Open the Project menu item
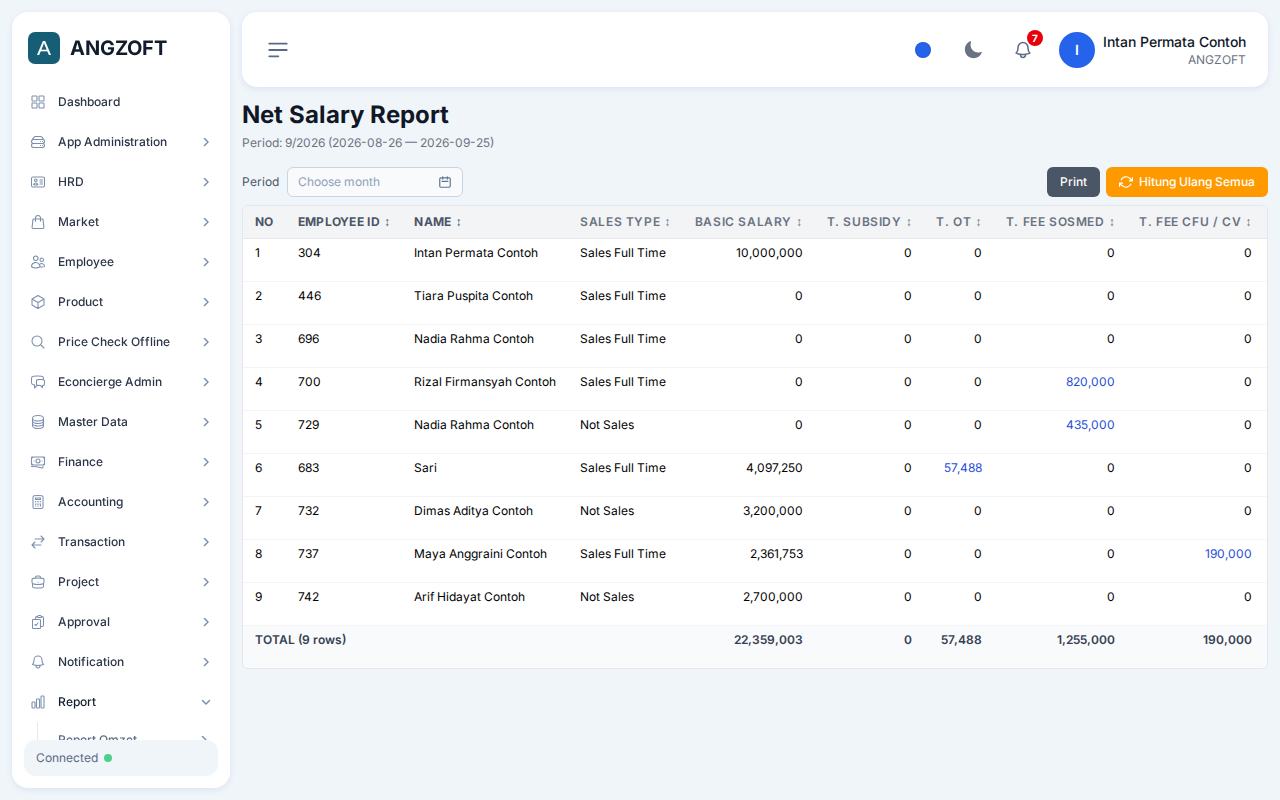This screenshot has width=1280, height=800. pyautogui.click(x=121, y=582)
